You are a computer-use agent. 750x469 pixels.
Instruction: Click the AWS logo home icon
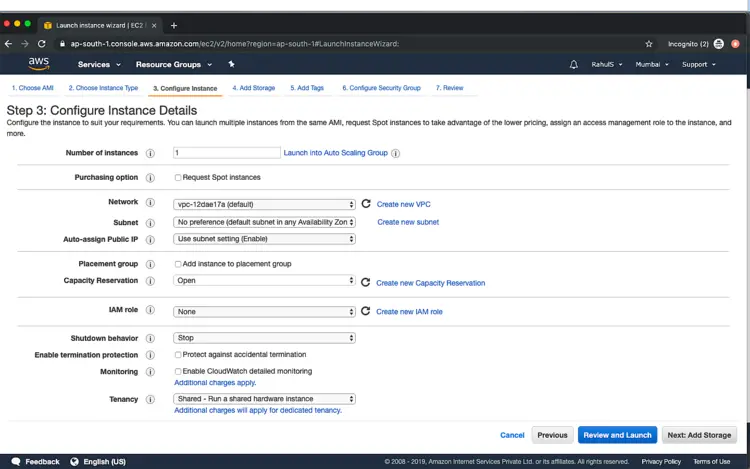tap(38, 63)
